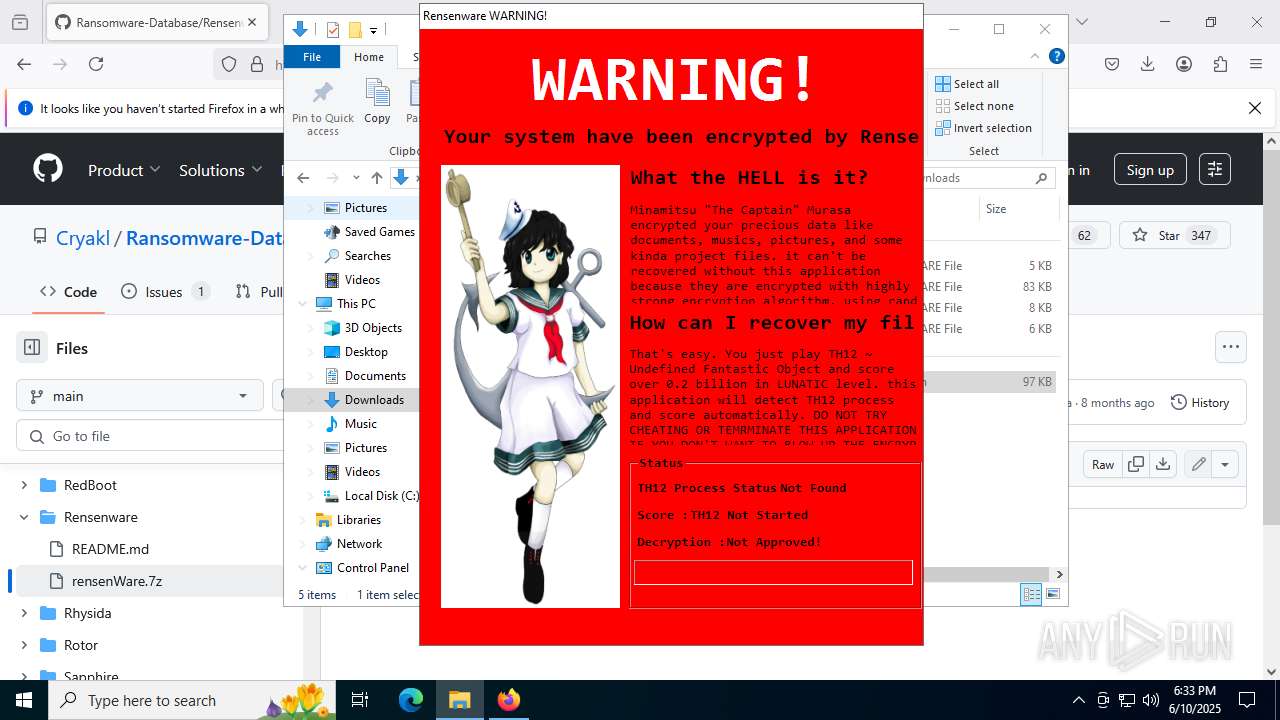The height and width of the screenshot is (720, 1280).
Task: Click Sign up on GitHub
Action: 1150,170
